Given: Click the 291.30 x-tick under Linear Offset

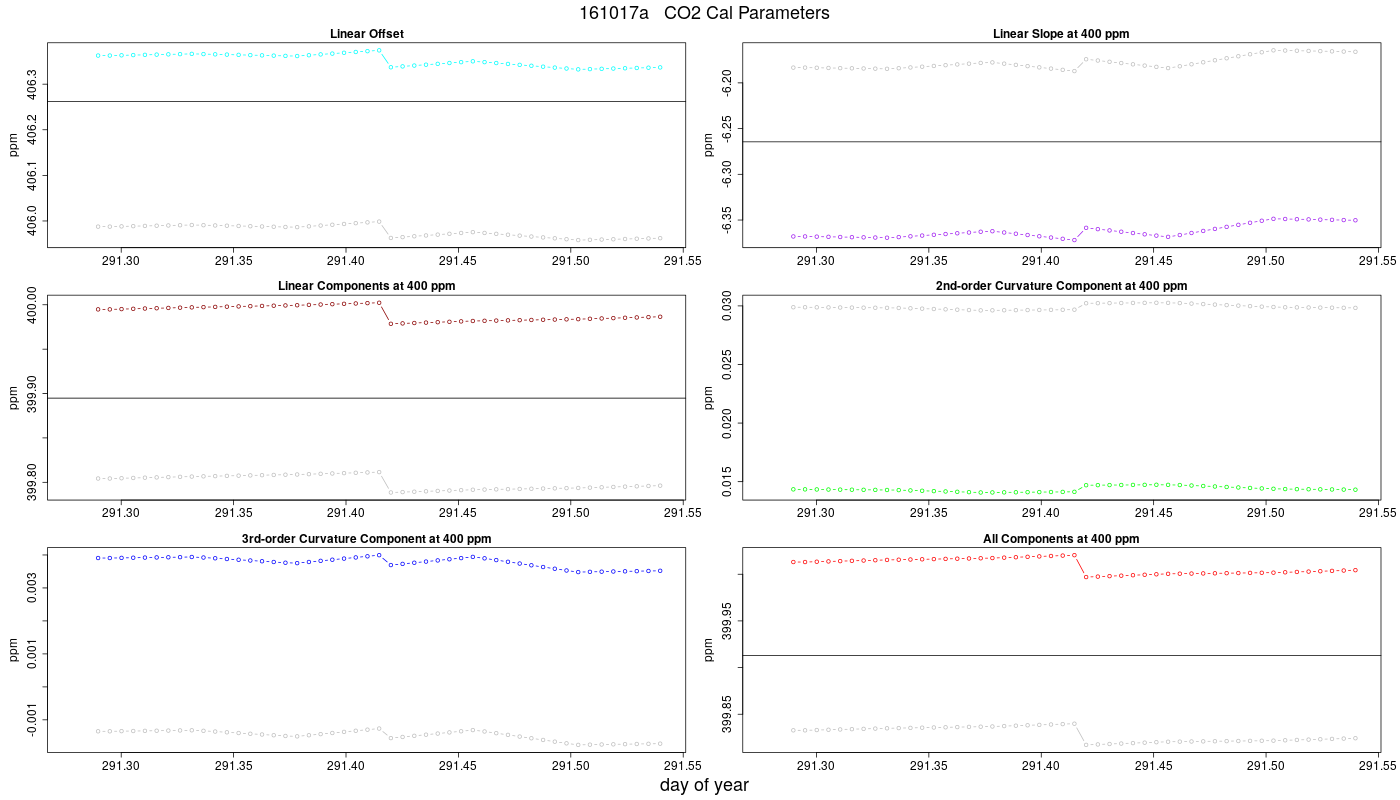Looking at the screenshot, I should pos(121,261).
